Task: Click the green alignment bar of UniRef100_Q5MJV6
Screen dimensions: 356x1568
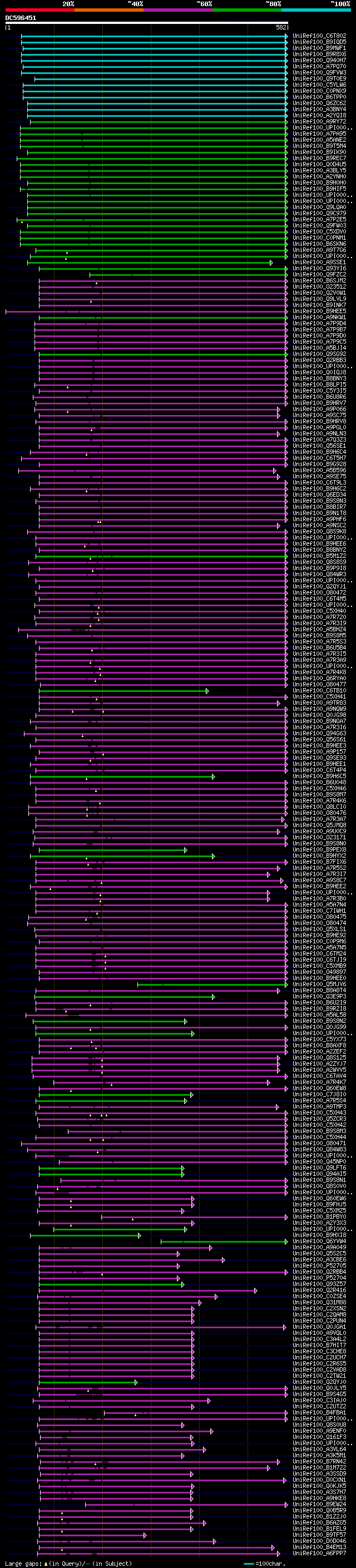Action: 212,985
